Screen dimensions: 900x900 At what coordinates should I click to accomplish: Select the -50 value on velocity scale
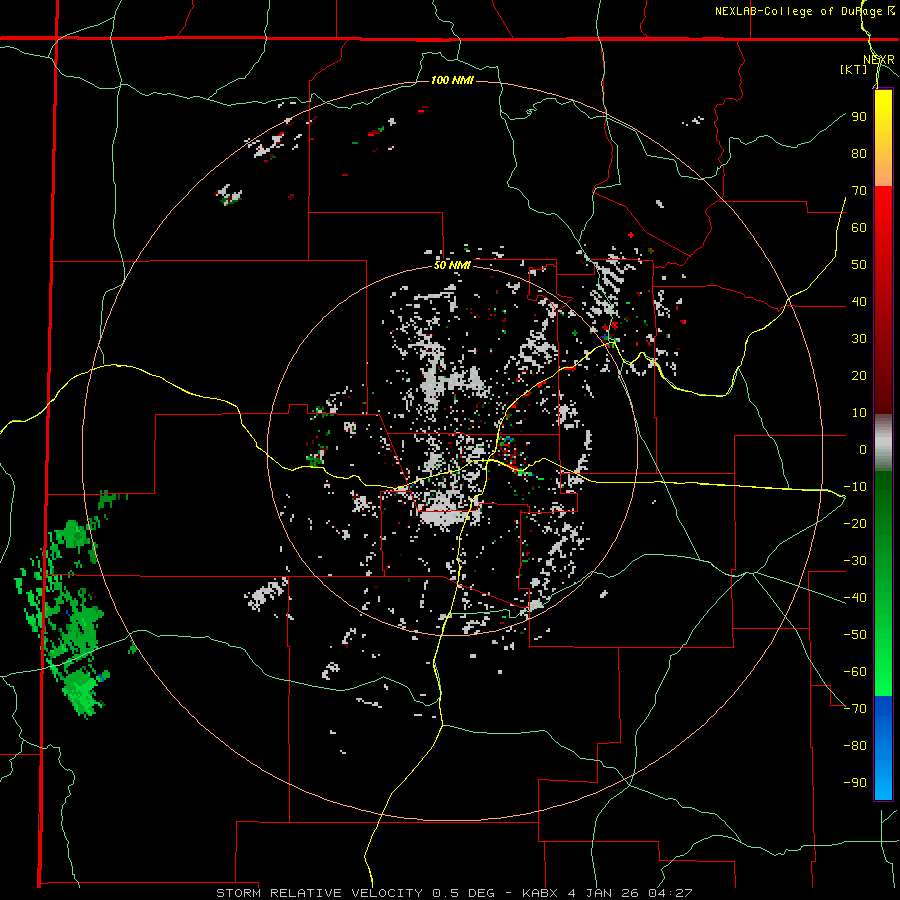855,634
